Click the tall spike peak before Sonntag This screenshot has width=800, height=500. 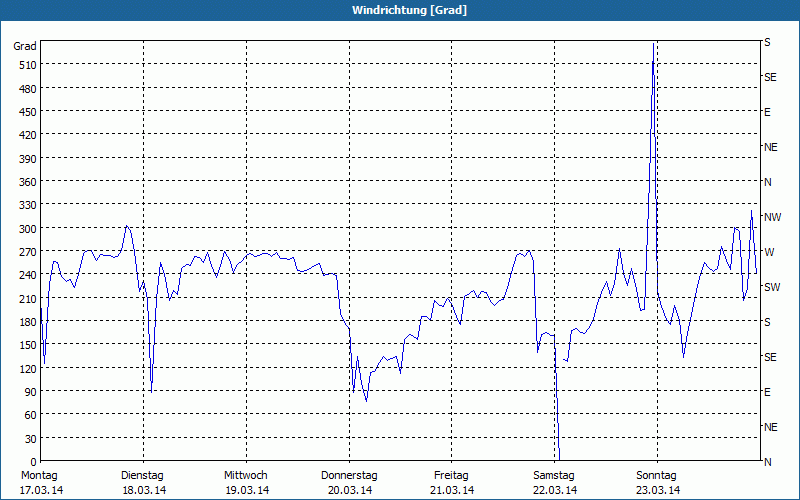653,45
